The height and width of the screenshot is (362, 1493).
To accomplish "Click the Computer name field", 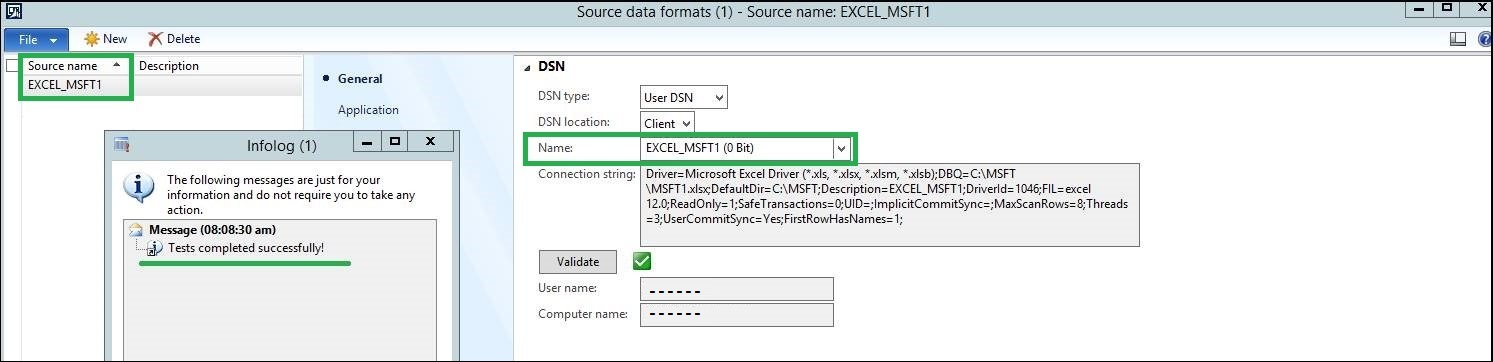I will click(736, 314).
